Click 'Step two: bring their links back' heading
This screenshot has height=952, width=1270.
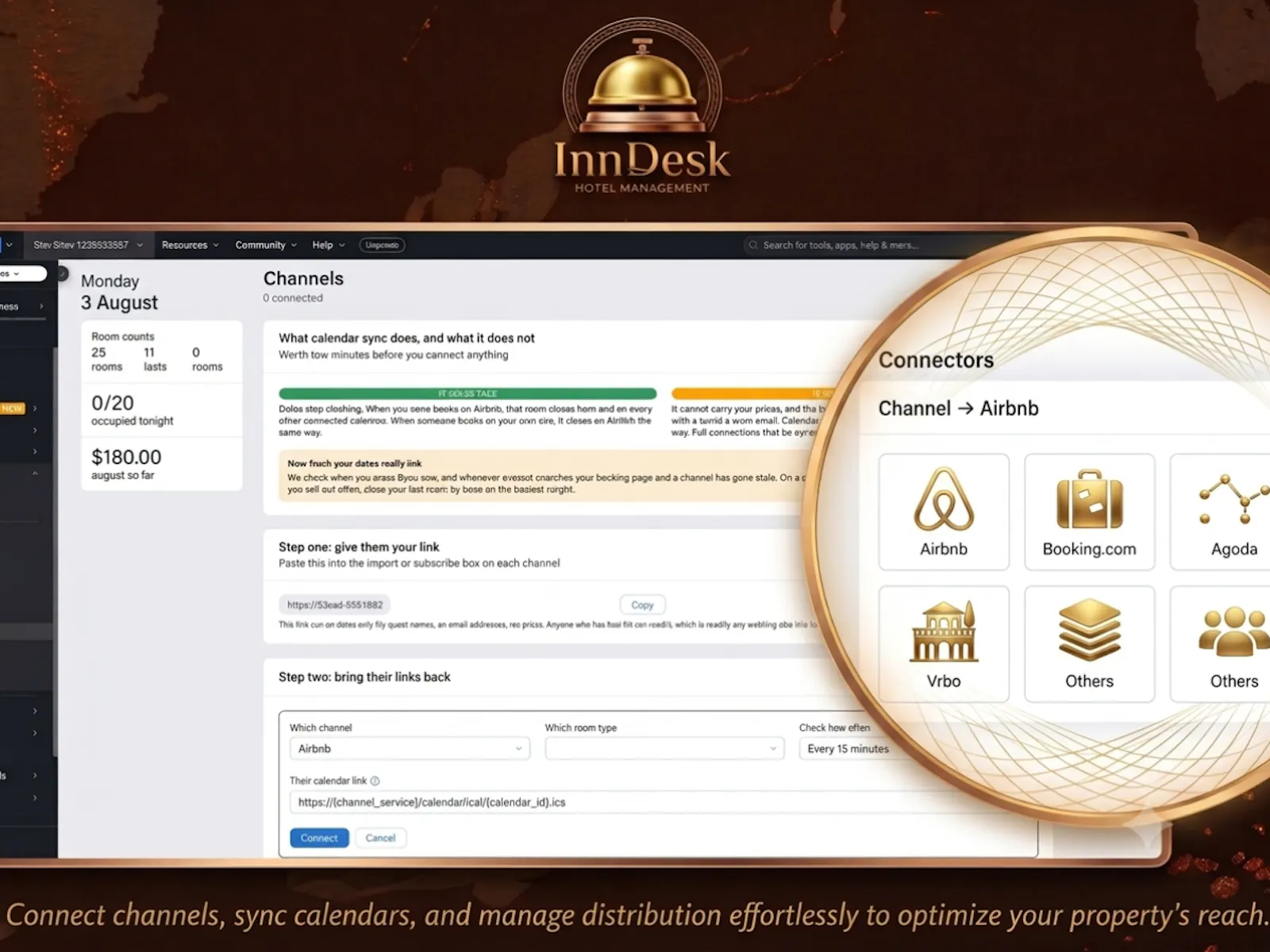tap(364, 677)
